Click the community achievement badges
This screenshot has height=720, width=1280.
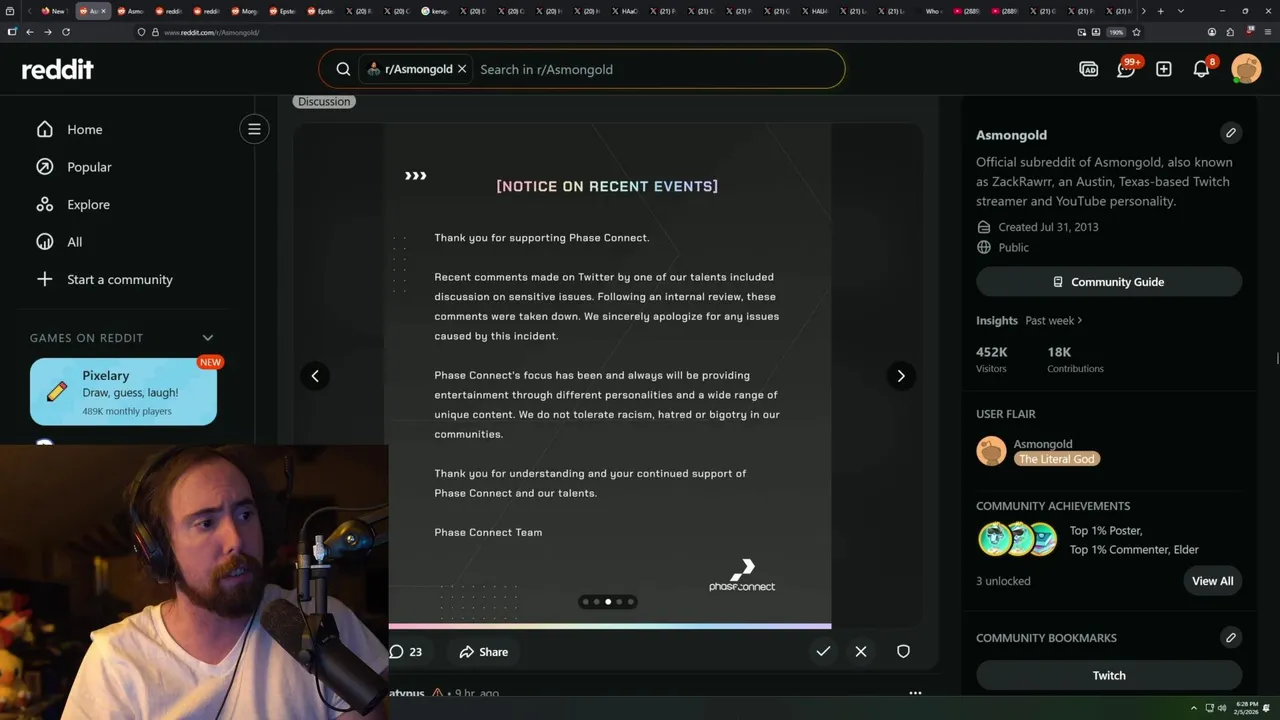point(1017,539)
